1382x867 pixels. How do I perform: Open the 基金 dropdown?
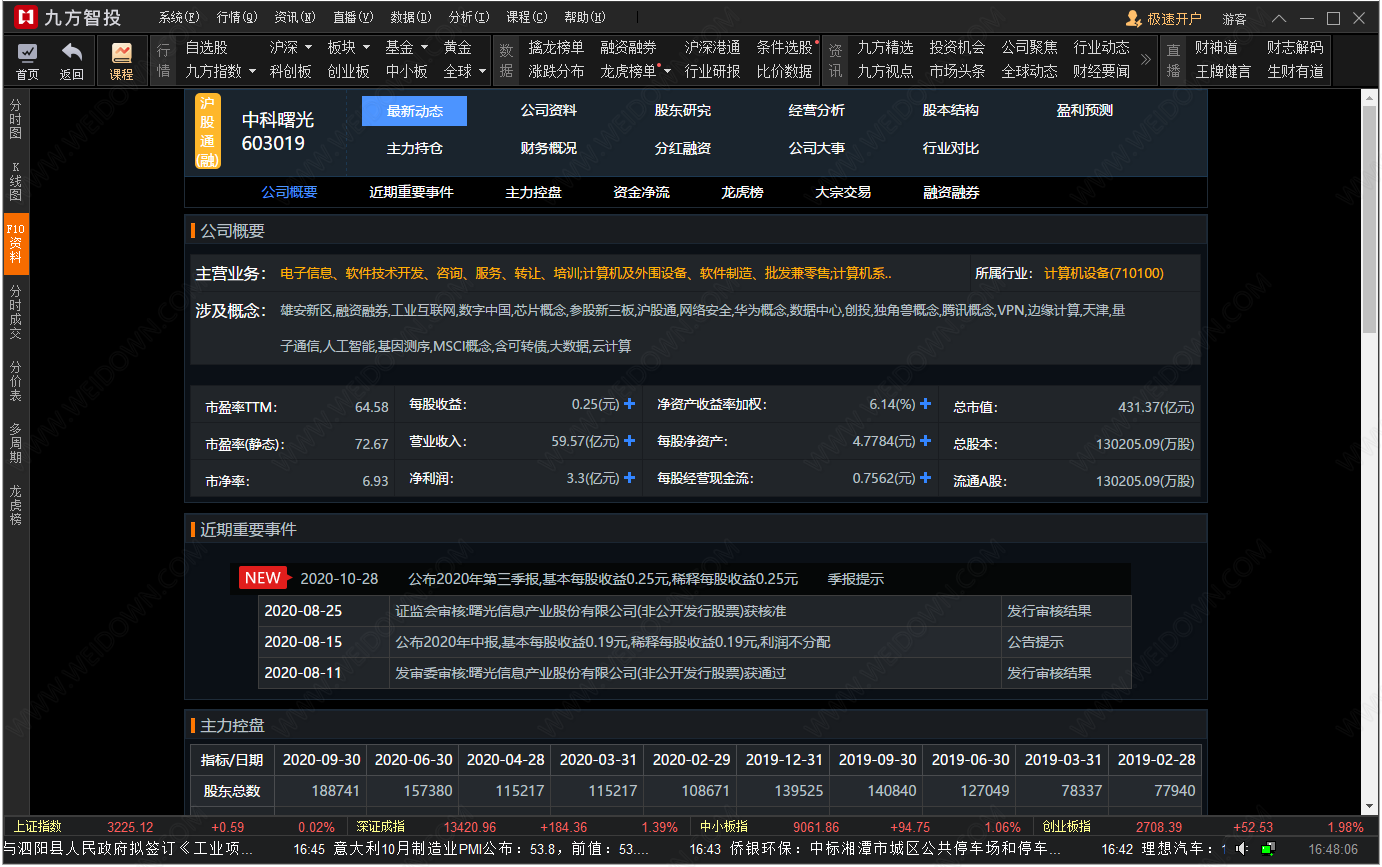[407, 47]
